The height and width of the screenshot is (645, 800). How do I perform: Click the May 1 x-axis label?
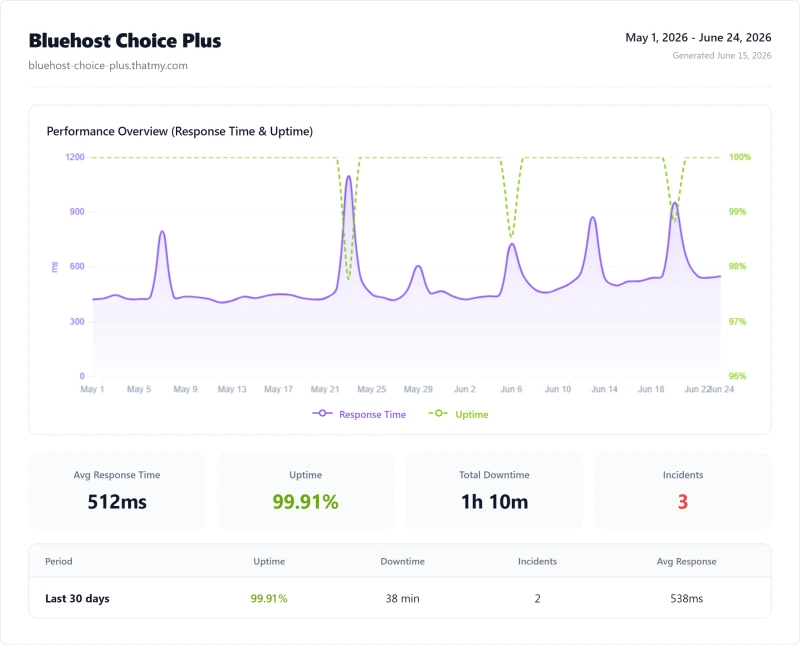tap(92, 389)
